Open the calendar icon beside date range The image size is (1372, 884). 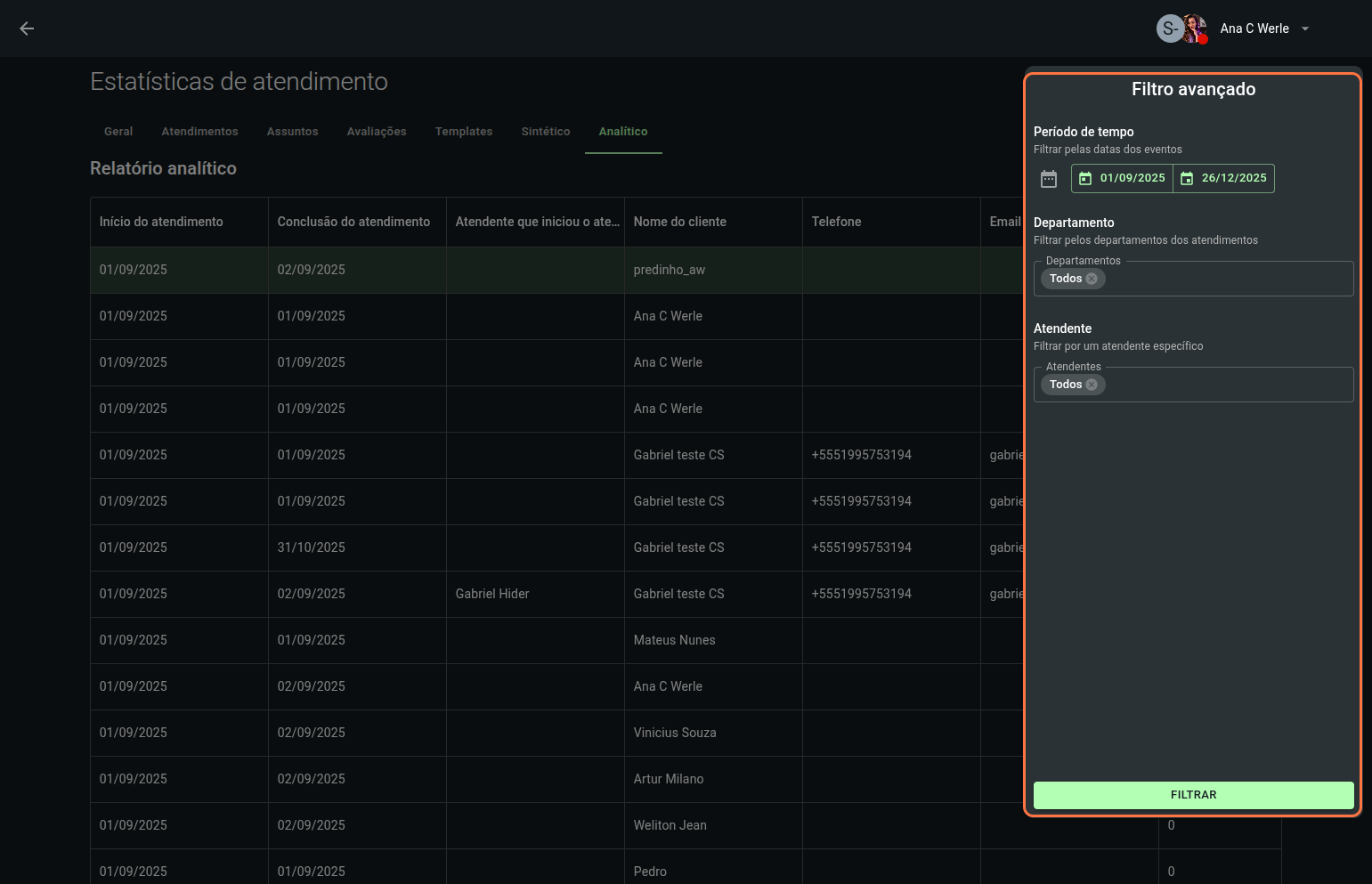[x=1049, y=179]
